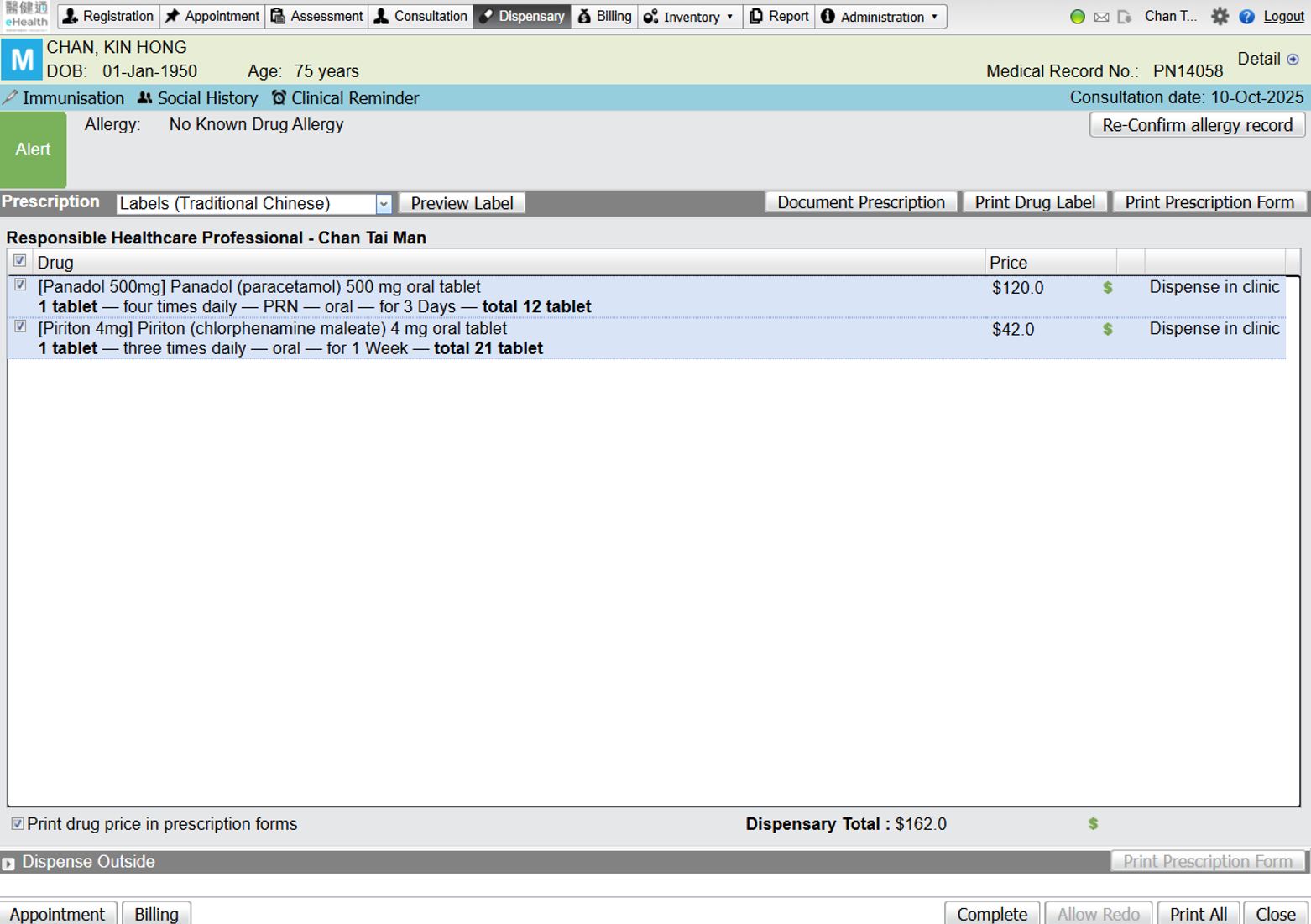1311x924 pixels.
Task: Open the help question mark icon
Action: pos(1246,17)
